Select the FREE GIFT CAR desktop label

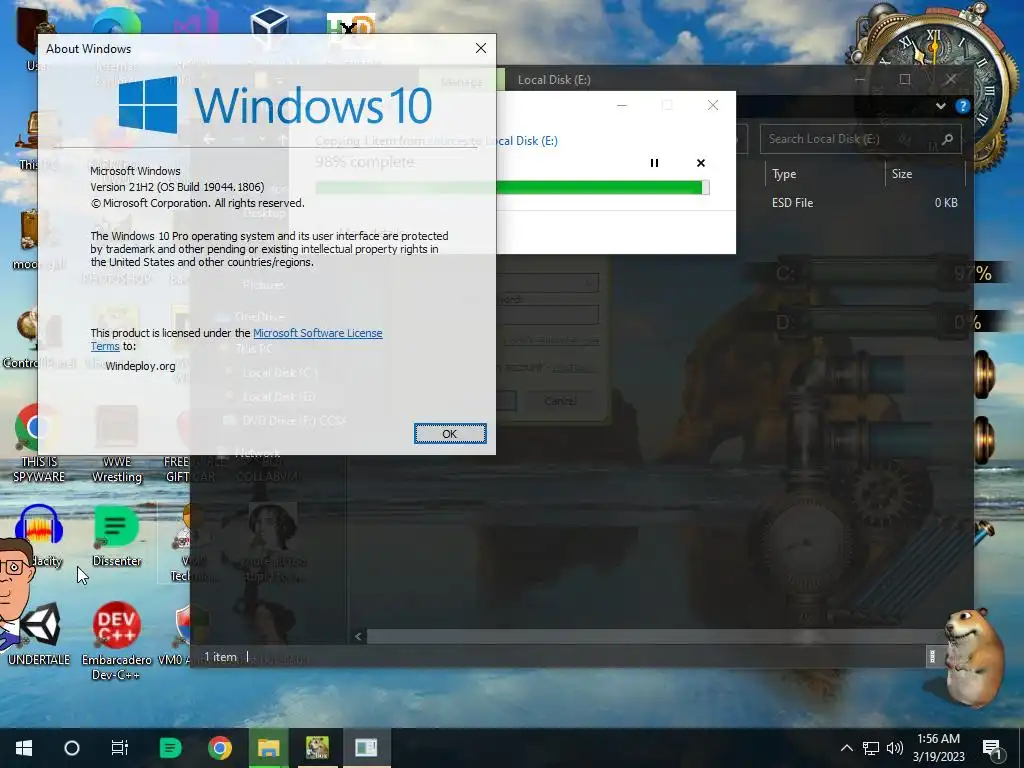(189, 470)
